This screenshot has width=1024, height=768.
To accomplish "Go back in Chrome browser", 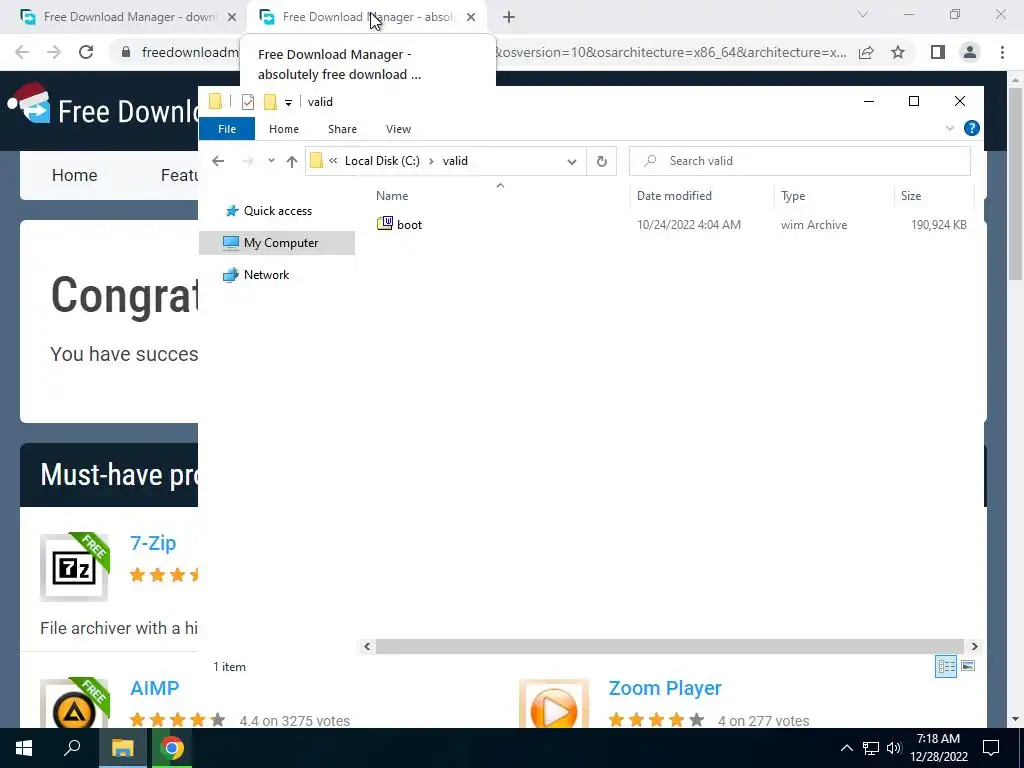I will tap(22, 52).
